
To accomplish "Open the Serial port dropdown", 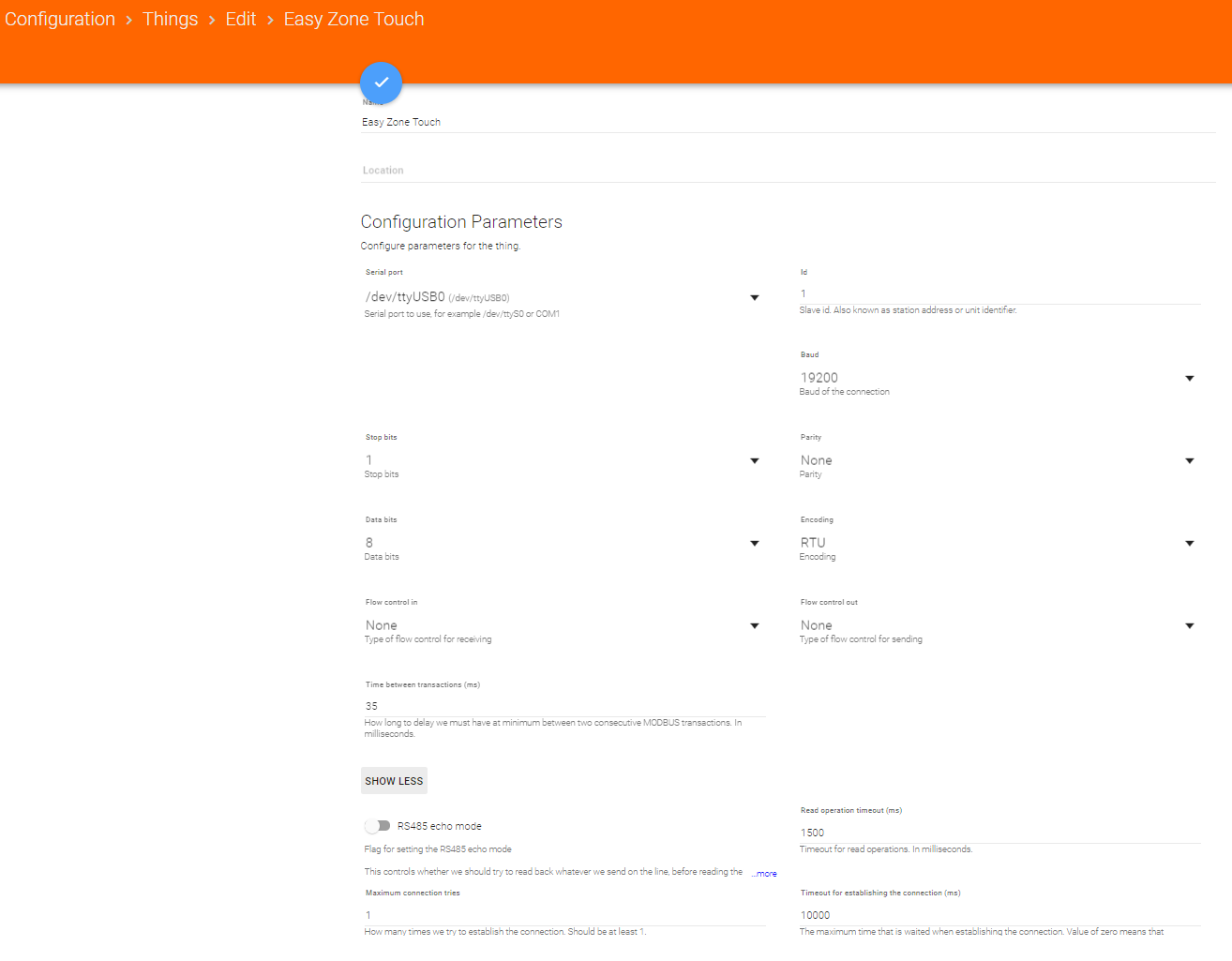I will 562,297.
